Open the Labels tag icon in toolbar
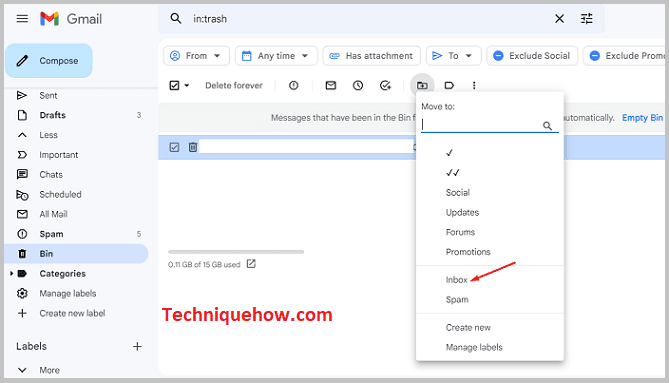This screenshot has width=669, height=383. coord(449,85)
